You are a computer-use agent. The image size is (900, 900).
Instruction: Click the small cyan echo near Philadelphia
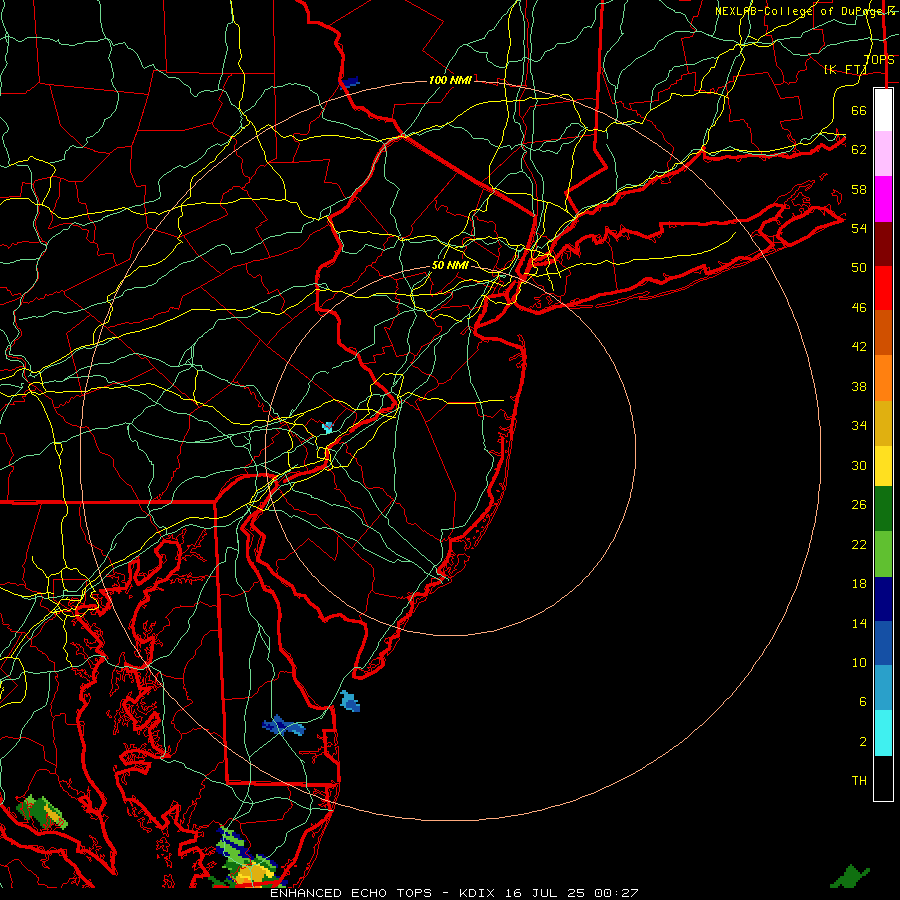pos(327,427)
